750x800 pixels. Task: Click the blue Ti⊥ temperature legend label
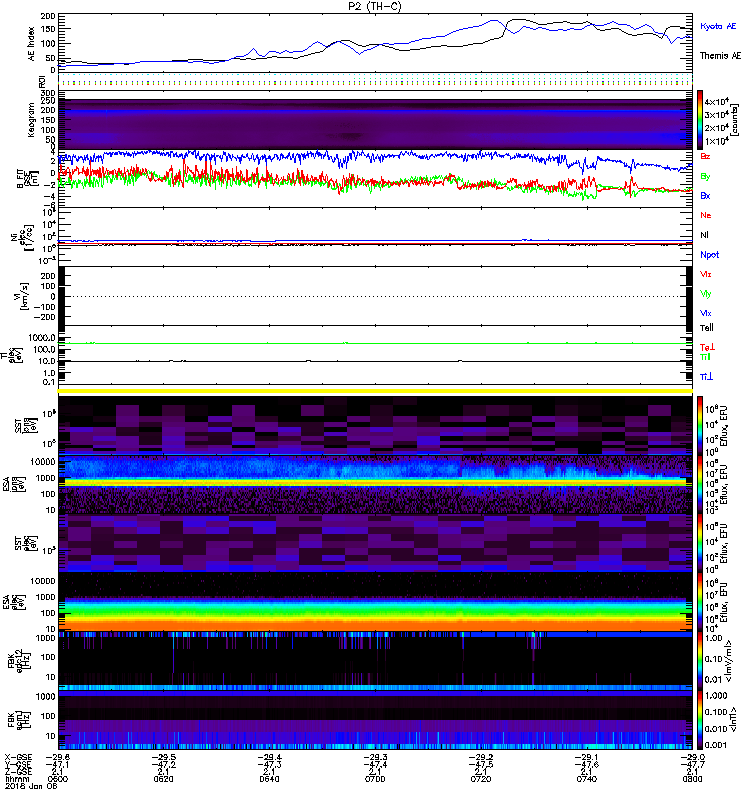706,377
